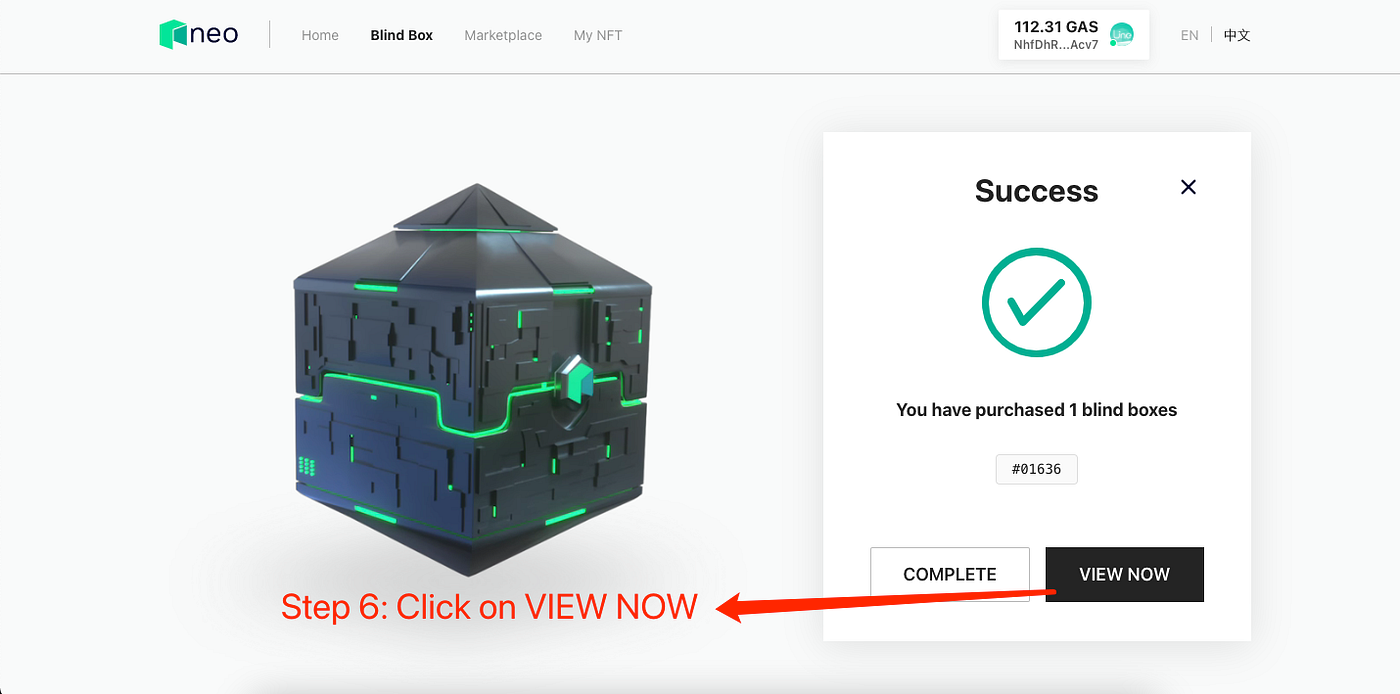
Task: Select wallet address NhfDhR...Acv7
Action: 1056,45
